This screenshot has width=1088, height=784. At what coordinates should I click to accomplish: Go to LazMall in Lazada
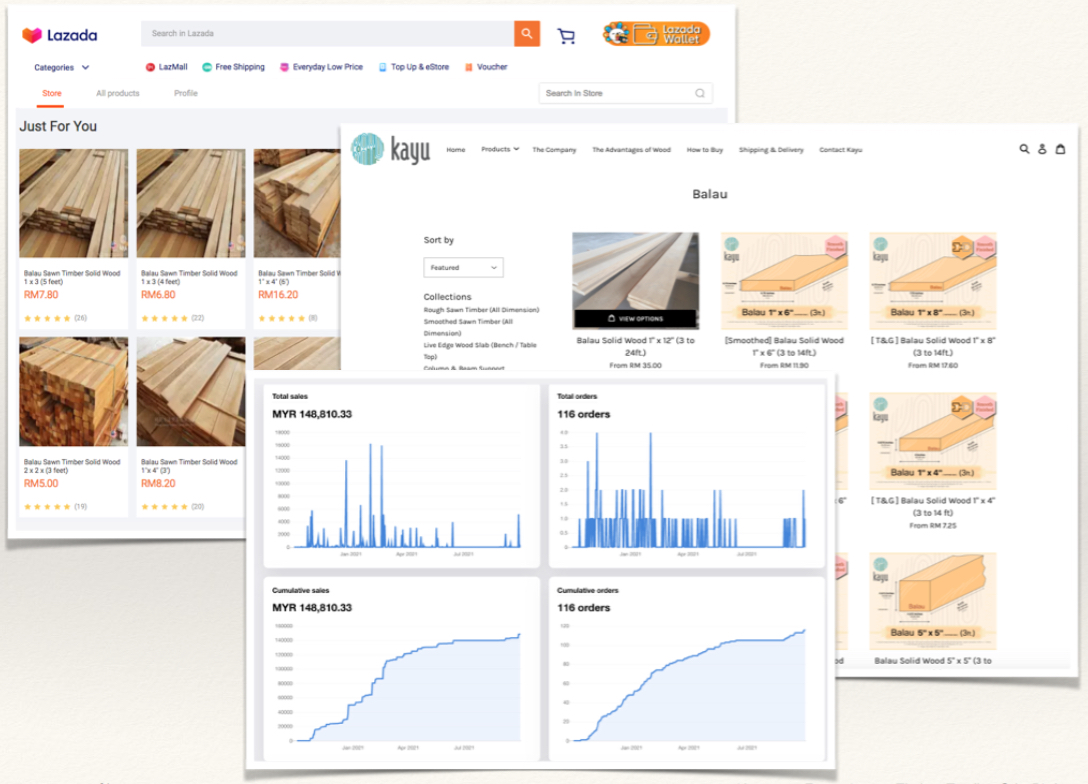point(167,67)
